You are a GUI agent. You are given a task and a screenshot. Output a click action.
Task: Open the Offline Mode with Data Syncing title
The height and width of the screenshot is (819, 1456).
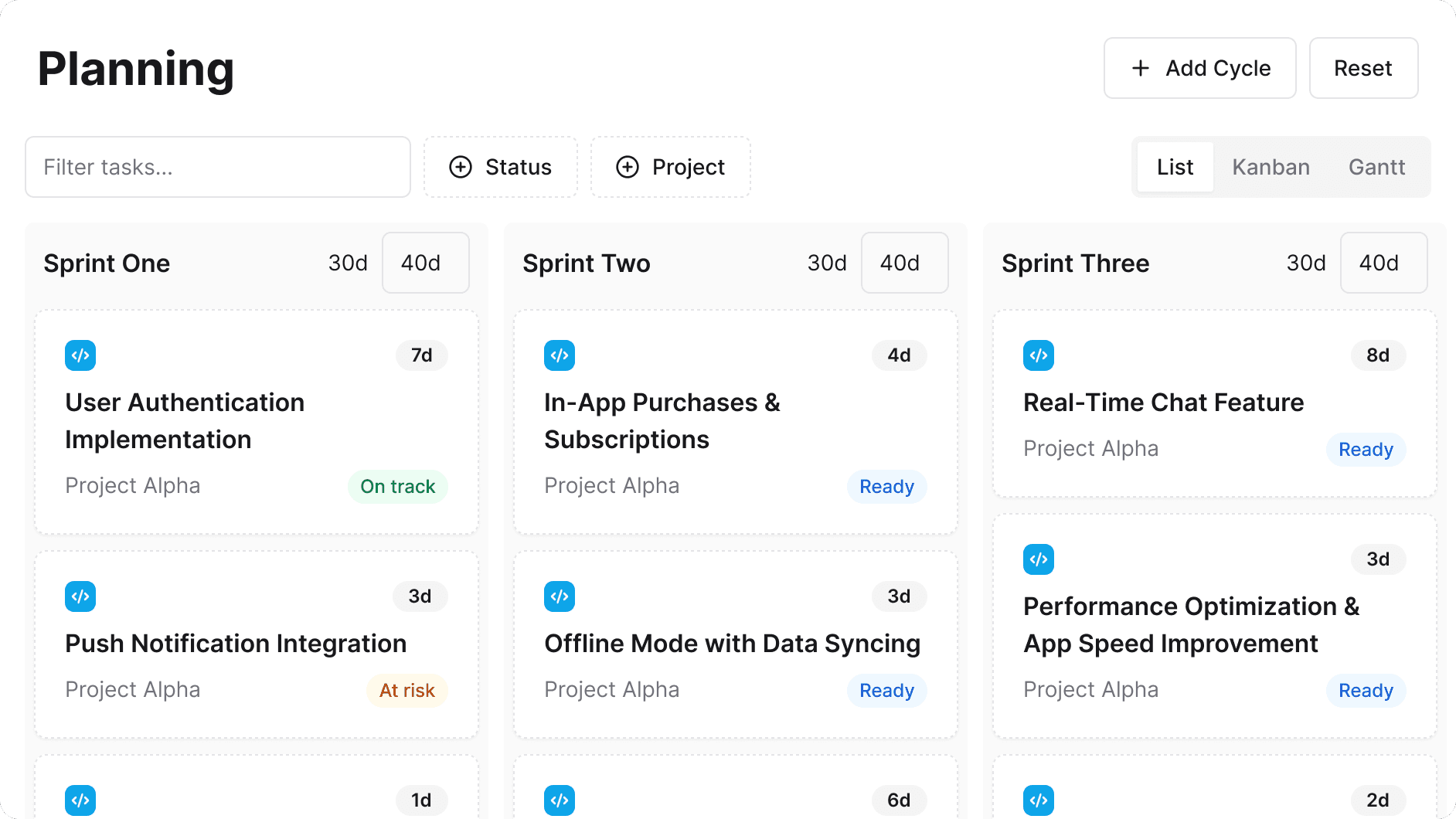[x=733, y=644]
